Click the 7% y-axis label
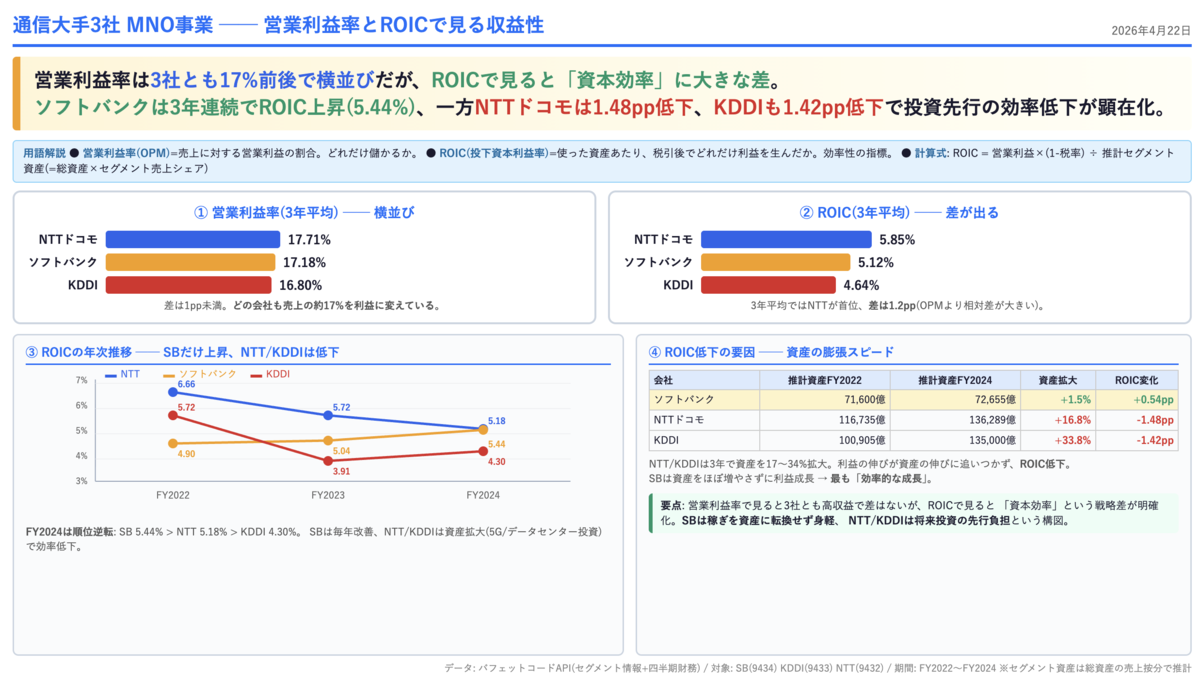The image size is (1200, 680). (x=81, y=381)
